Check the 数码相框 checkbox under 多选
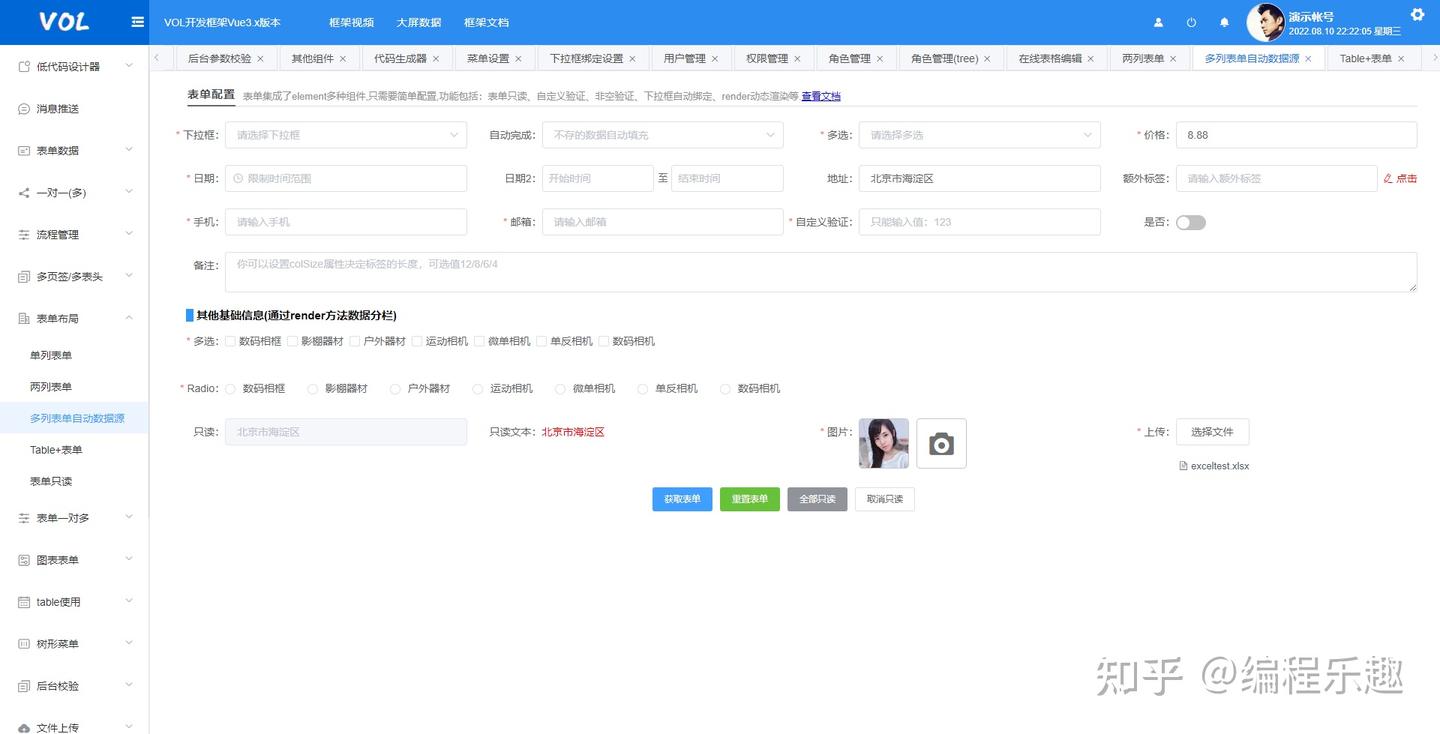 pos(230,341)
